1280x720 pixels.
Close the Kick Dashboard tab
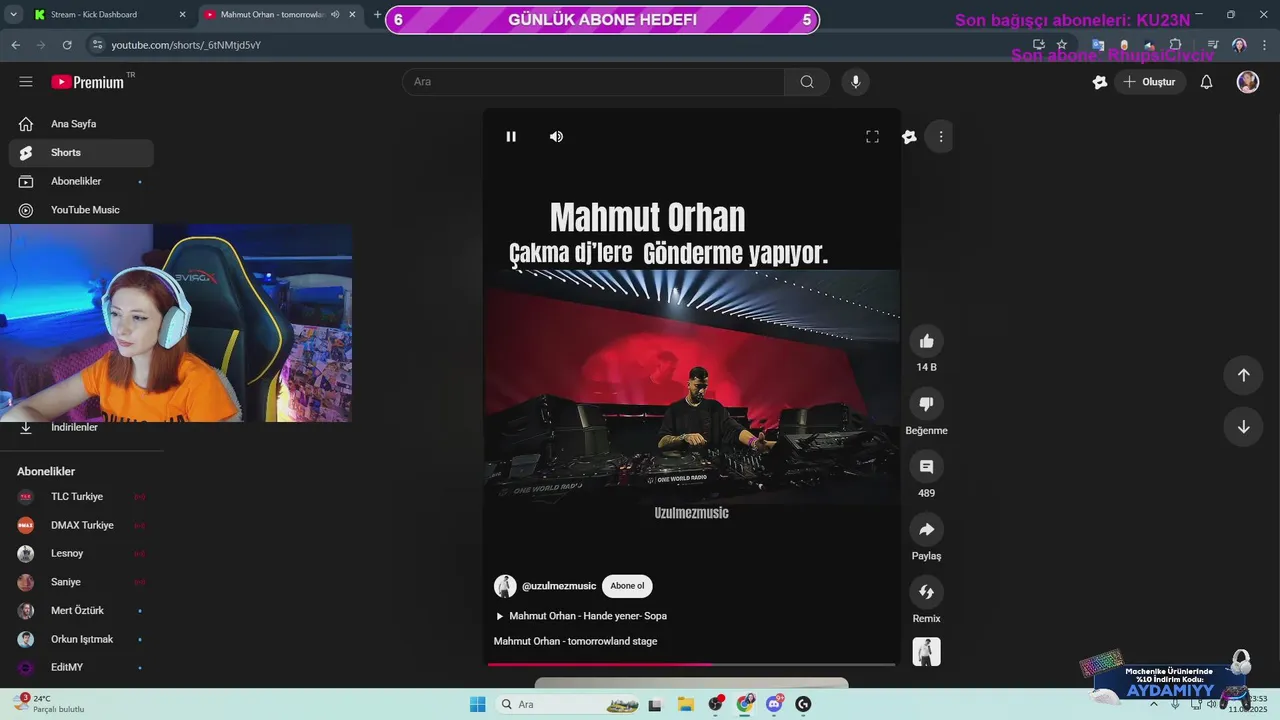(x=182, y=15)
